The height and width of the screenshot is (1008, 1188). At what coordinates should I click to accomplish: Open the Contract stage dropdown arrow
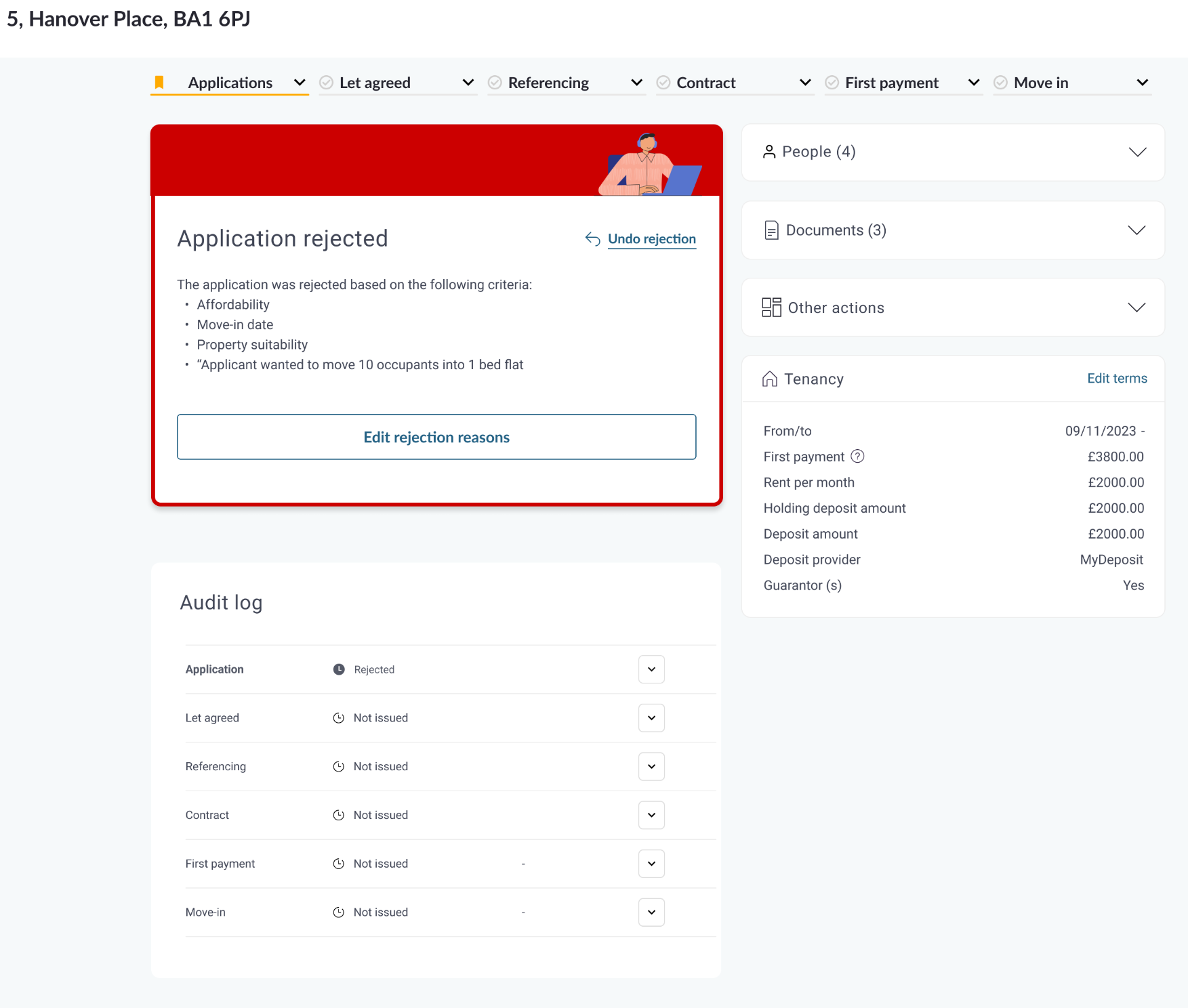806,83
